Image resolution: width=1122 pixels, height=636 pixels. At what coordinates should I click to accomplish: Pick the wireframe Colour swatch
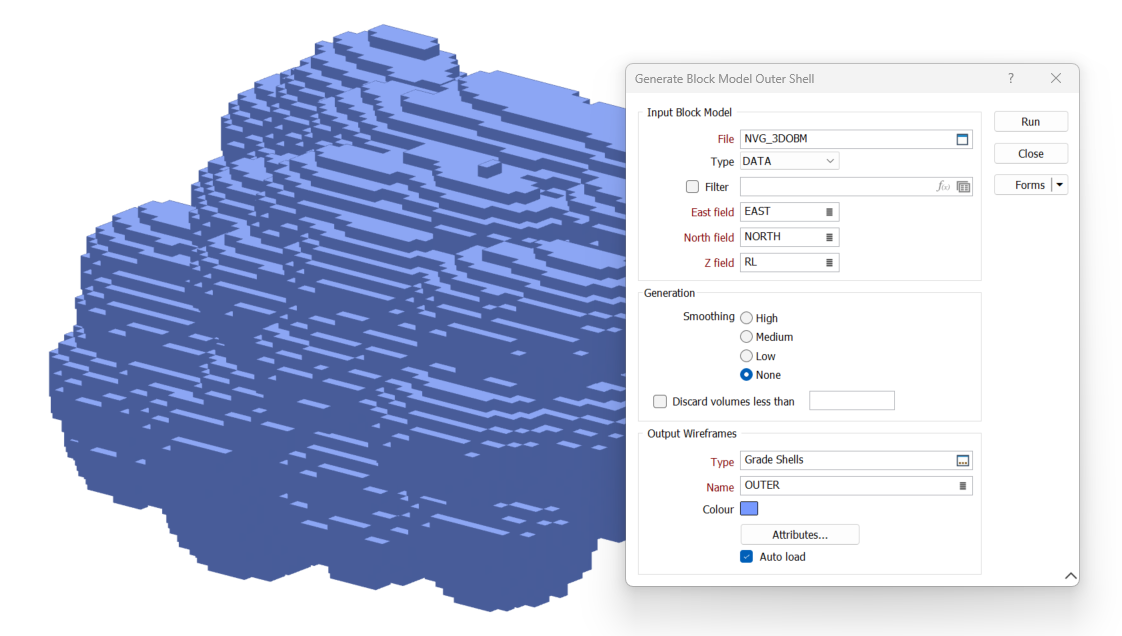(749, 509)
